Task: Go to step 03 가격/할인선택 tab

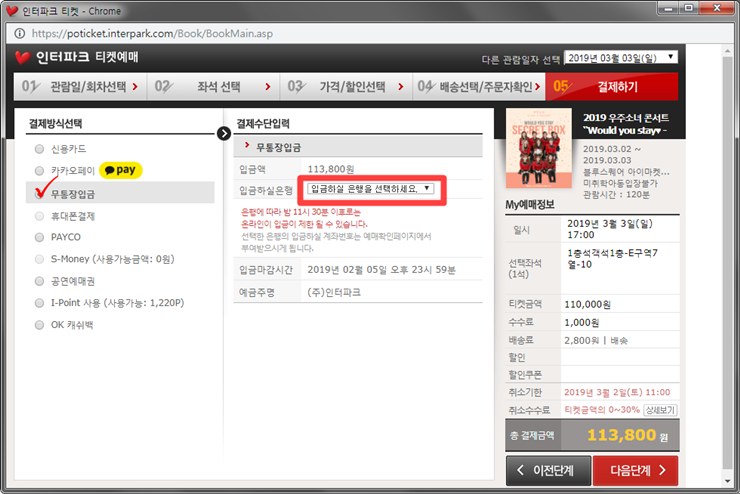Action: point(346,87)
